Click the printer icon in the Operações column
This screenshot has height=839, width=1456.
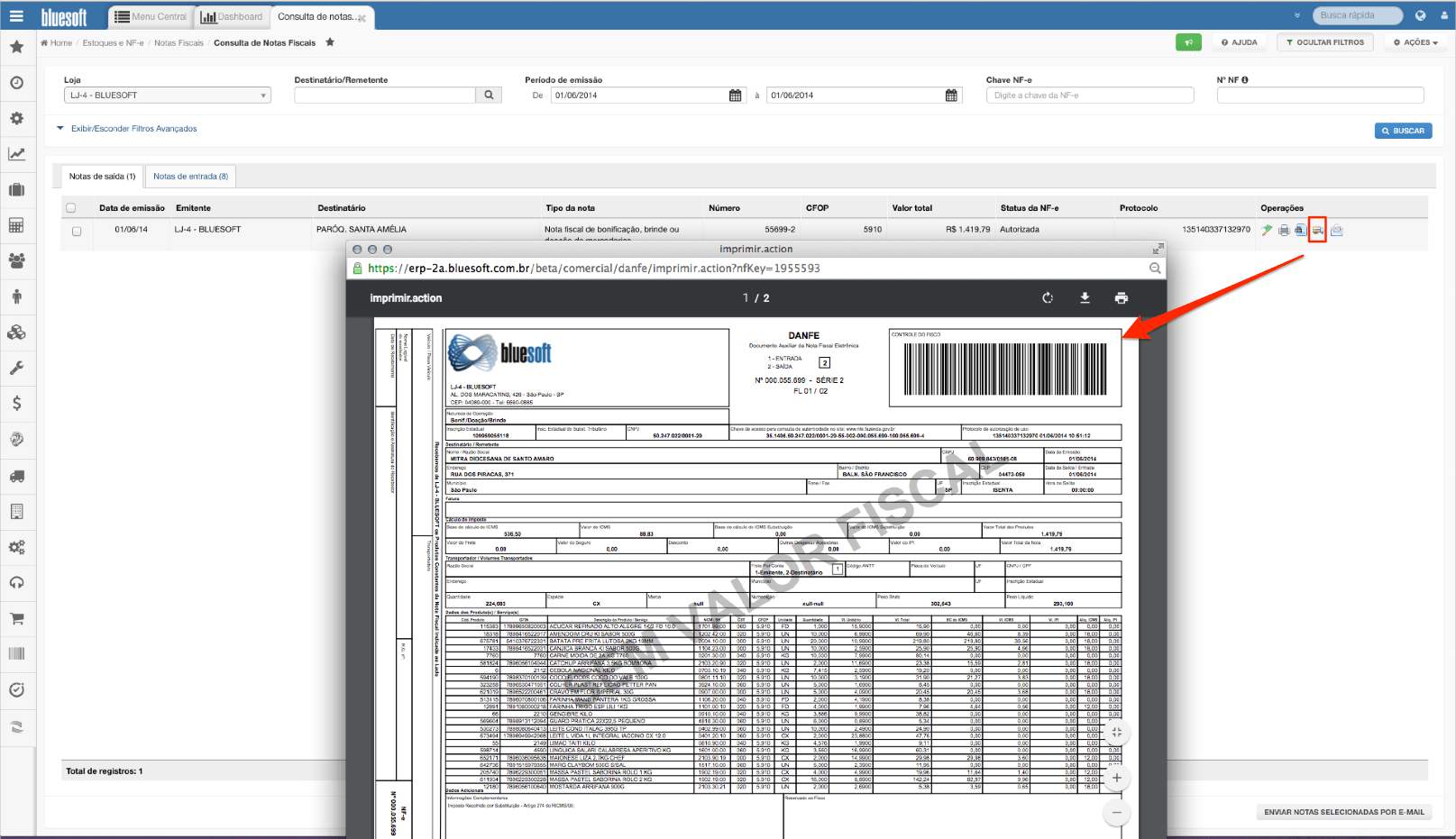[x=1284, y=230]
